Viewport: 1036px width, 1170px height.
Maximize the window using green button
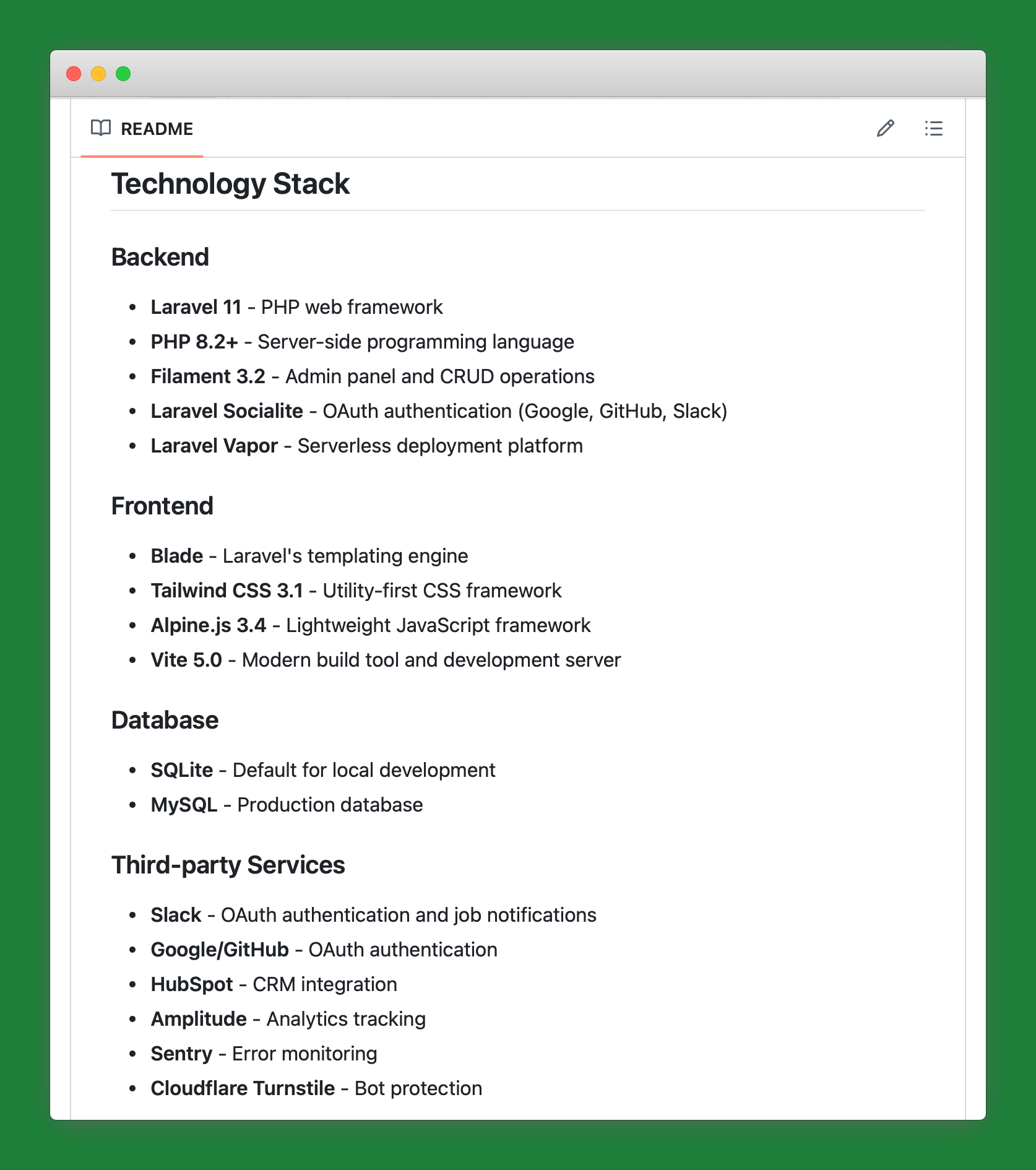[123, 74]
